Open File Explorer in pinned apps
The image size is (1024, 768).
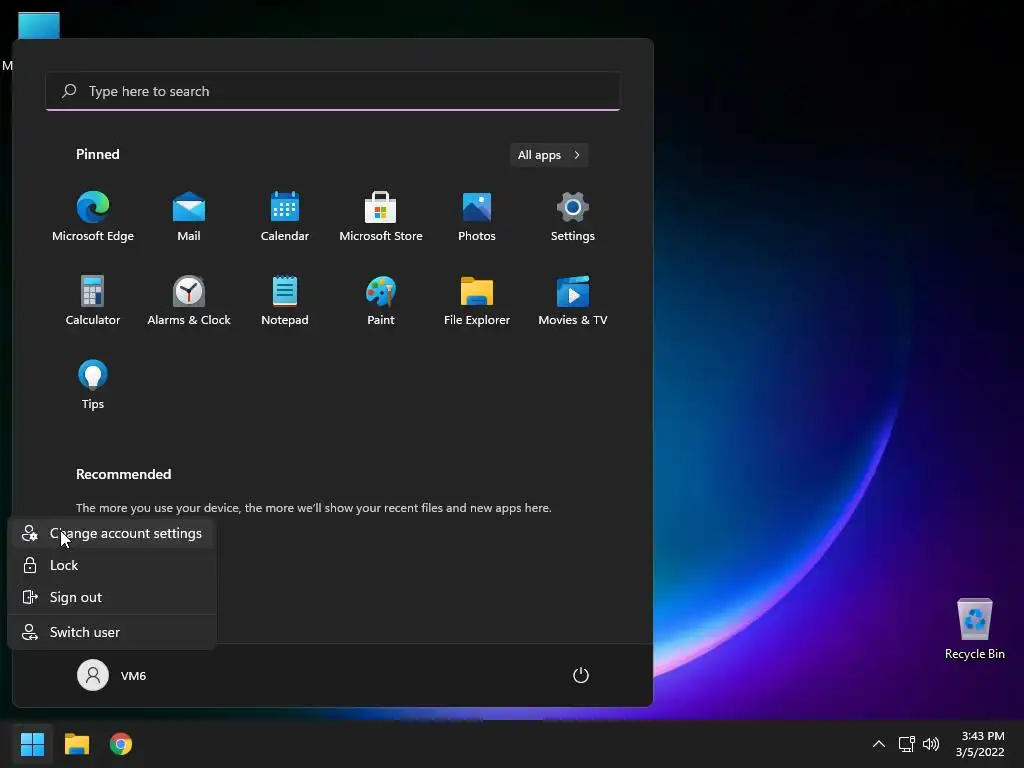tap(477, 300)
